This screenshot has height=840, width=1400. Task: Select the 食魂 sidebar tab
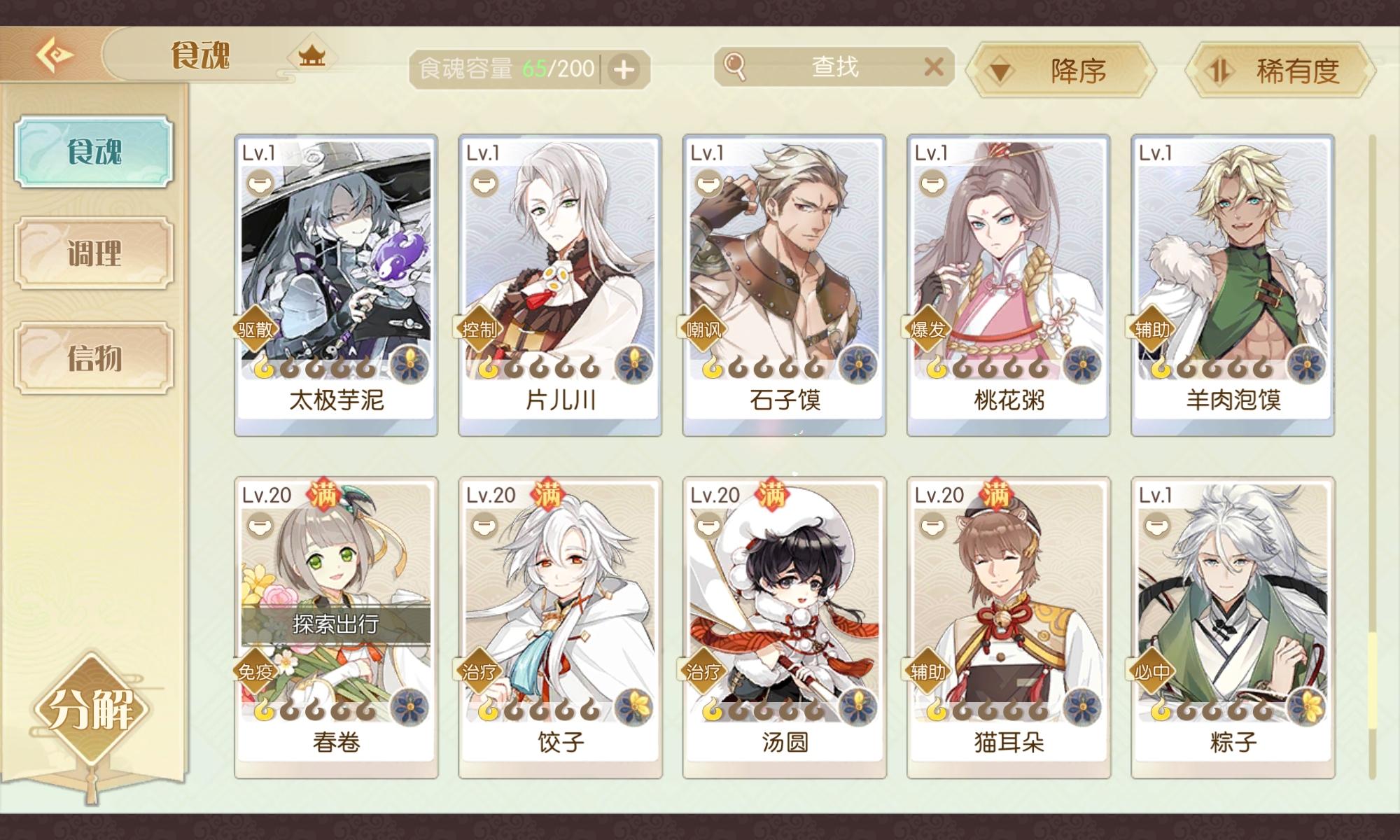tap(94, 152)
